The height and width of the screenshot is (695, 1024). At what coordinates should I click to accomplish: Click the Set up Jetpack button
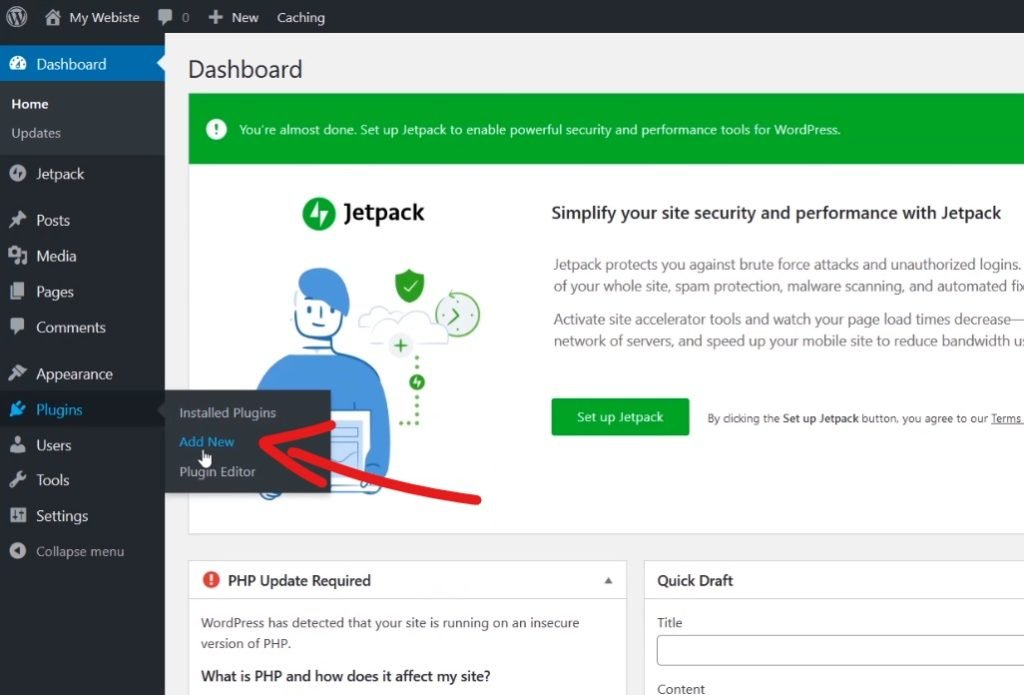620,417
